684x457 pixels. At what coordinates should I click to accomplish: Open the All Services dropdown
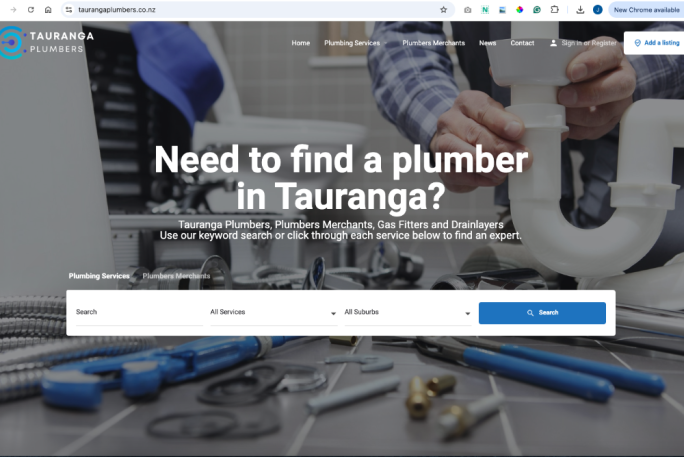[274, 312]
